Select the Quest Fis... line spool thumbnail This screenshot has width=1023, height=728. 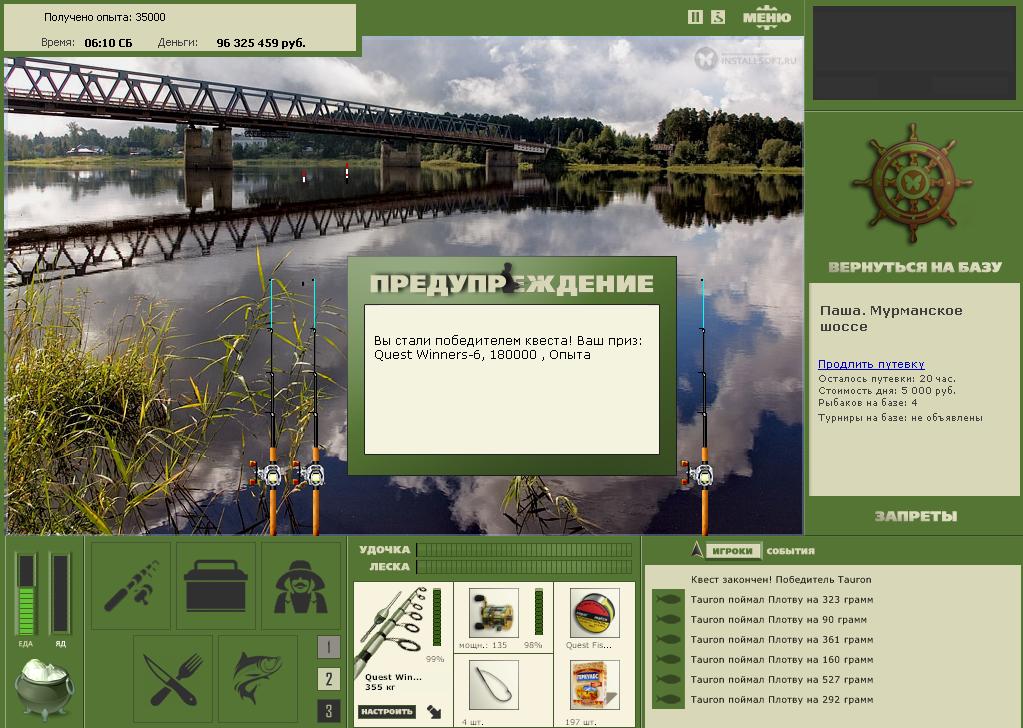pos(594,612)
